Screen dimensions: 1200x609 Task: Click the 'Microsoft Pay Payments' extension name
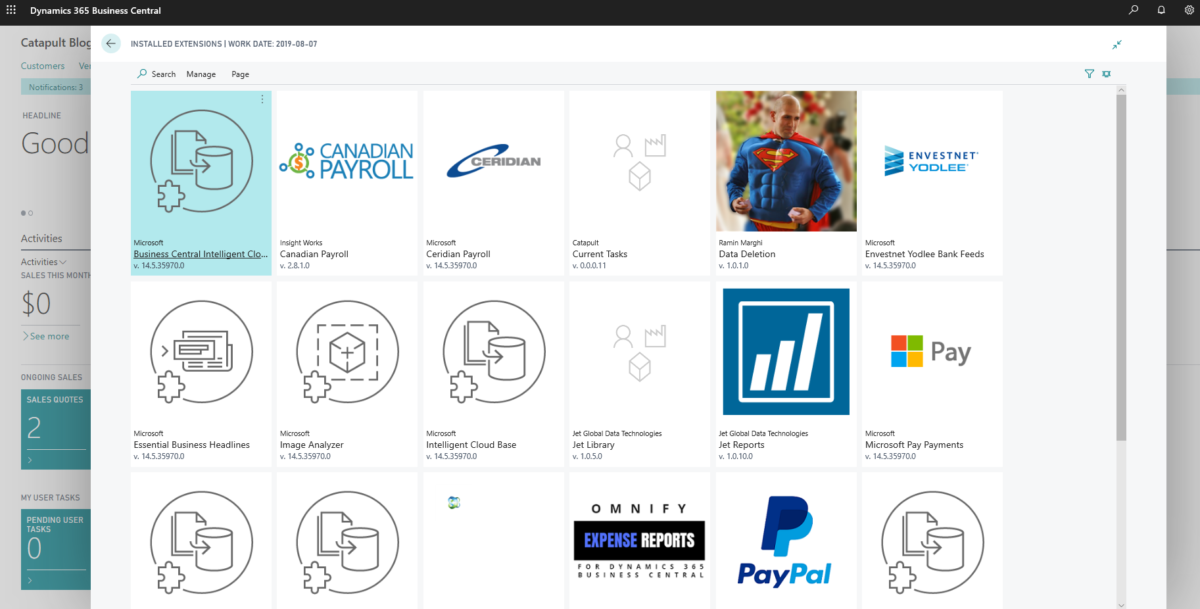click(x=914, y=445)
